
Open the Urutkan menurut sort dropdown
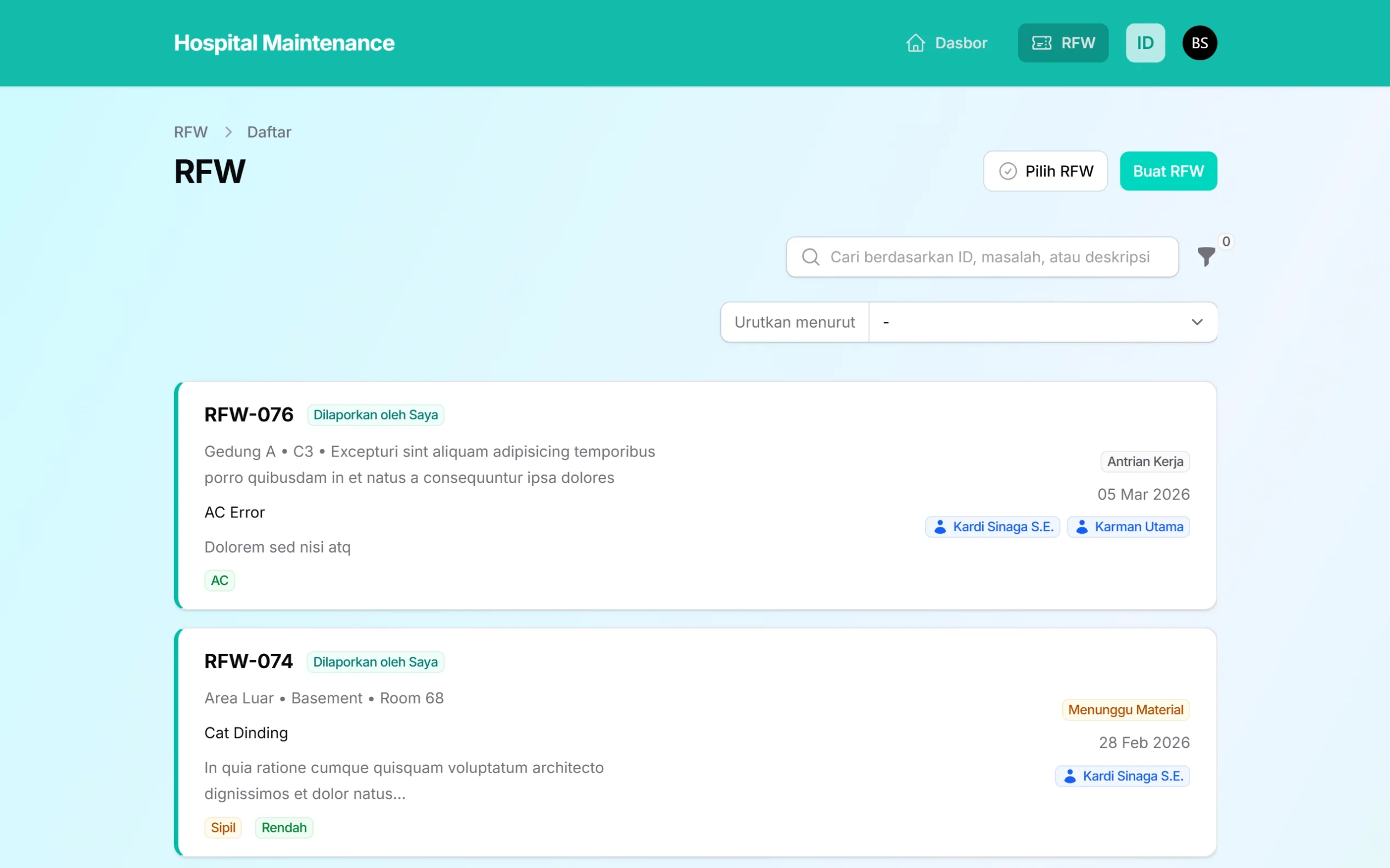click(1042, 322)
